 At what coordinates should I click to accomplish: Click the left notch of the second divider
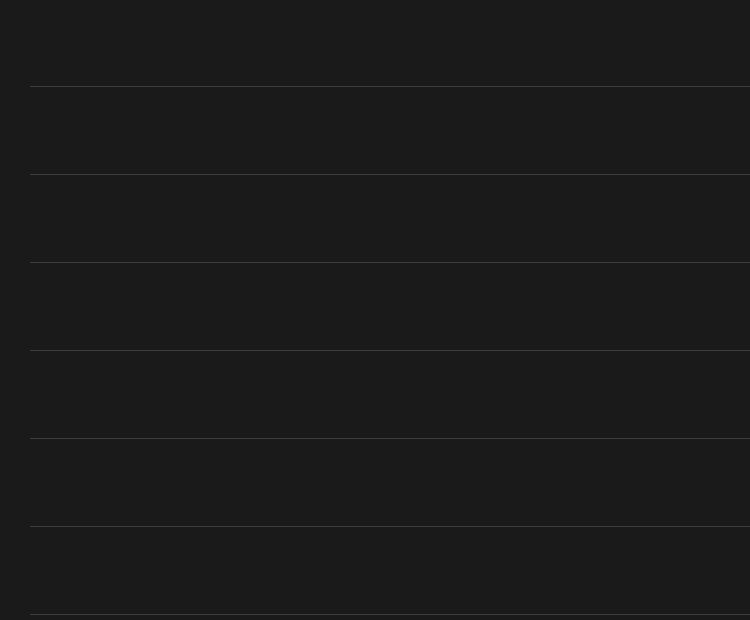(28, 173)
